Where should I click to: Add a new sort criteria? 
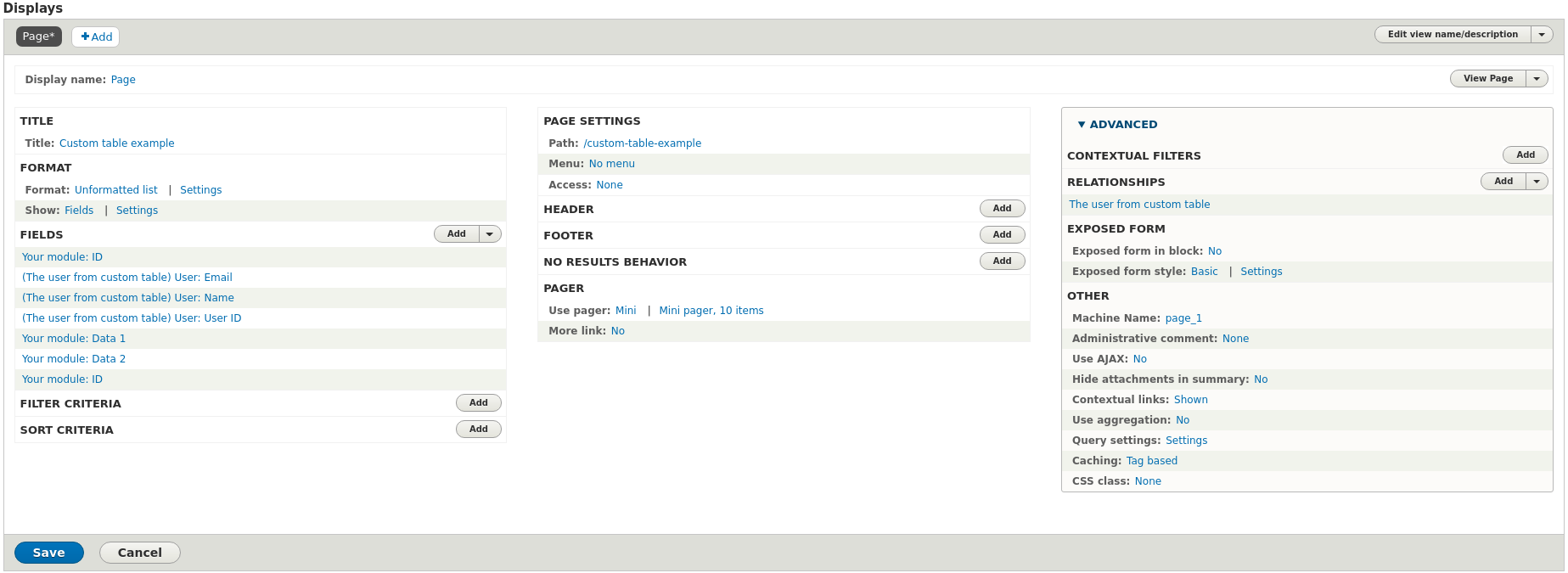478,430
